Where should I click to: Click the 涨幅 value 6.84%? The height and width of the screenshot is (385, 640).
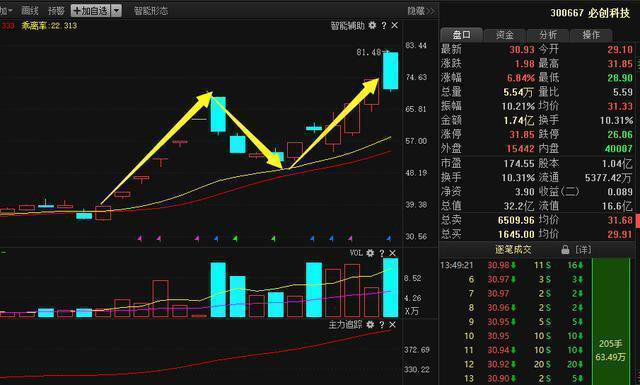(x=521, y=78)
